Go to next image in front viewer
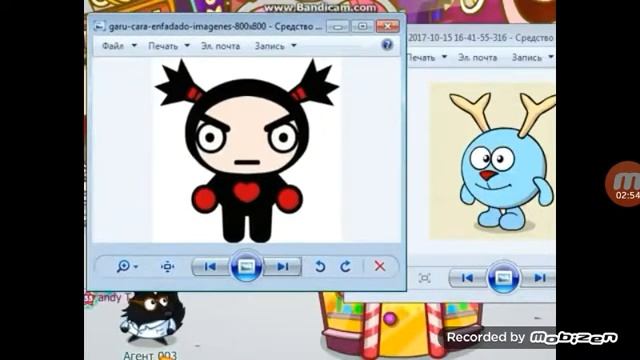The image size is (640, 360). click(x=282, y=267)
